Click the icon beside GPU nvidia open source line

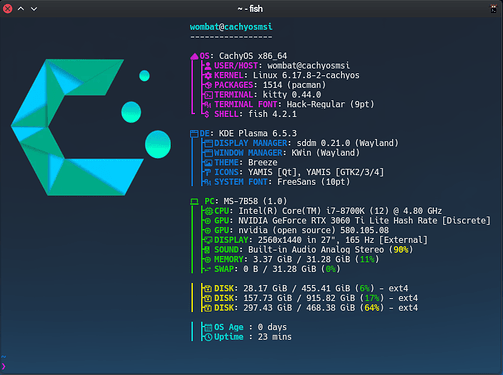click(x=208, y=230)
